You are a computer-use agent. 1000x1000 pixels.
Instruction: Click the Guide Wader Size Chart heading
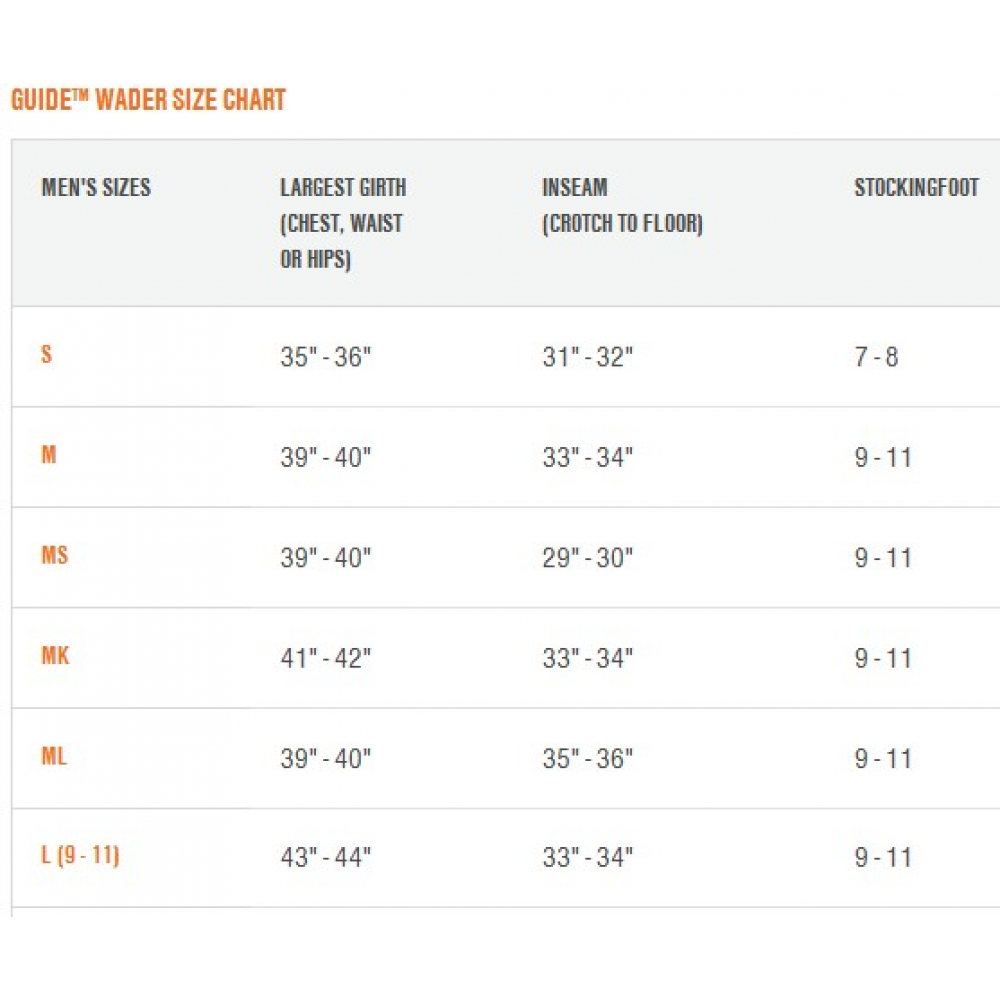click(148, 99)
